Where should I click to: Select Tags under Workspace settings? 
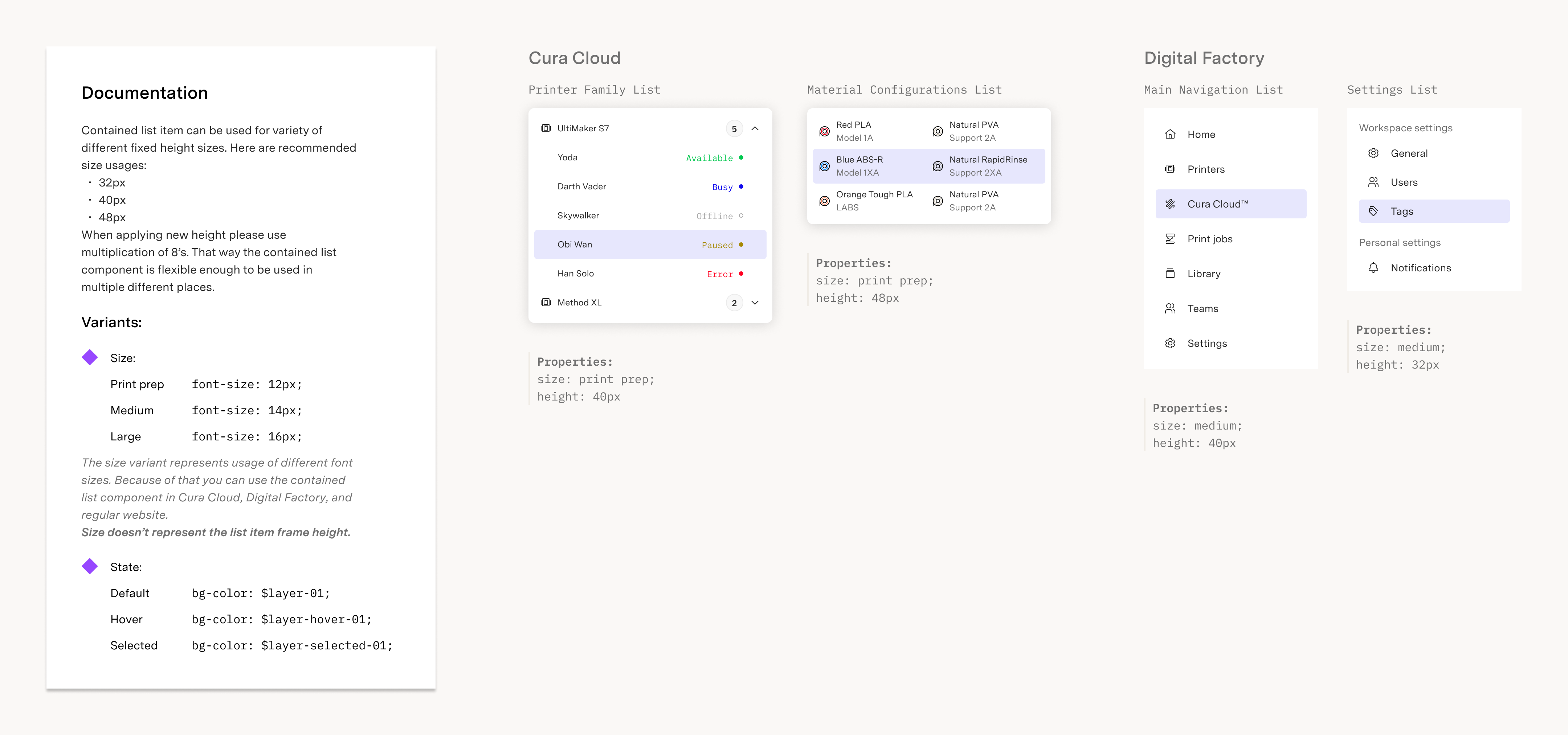1434,211
